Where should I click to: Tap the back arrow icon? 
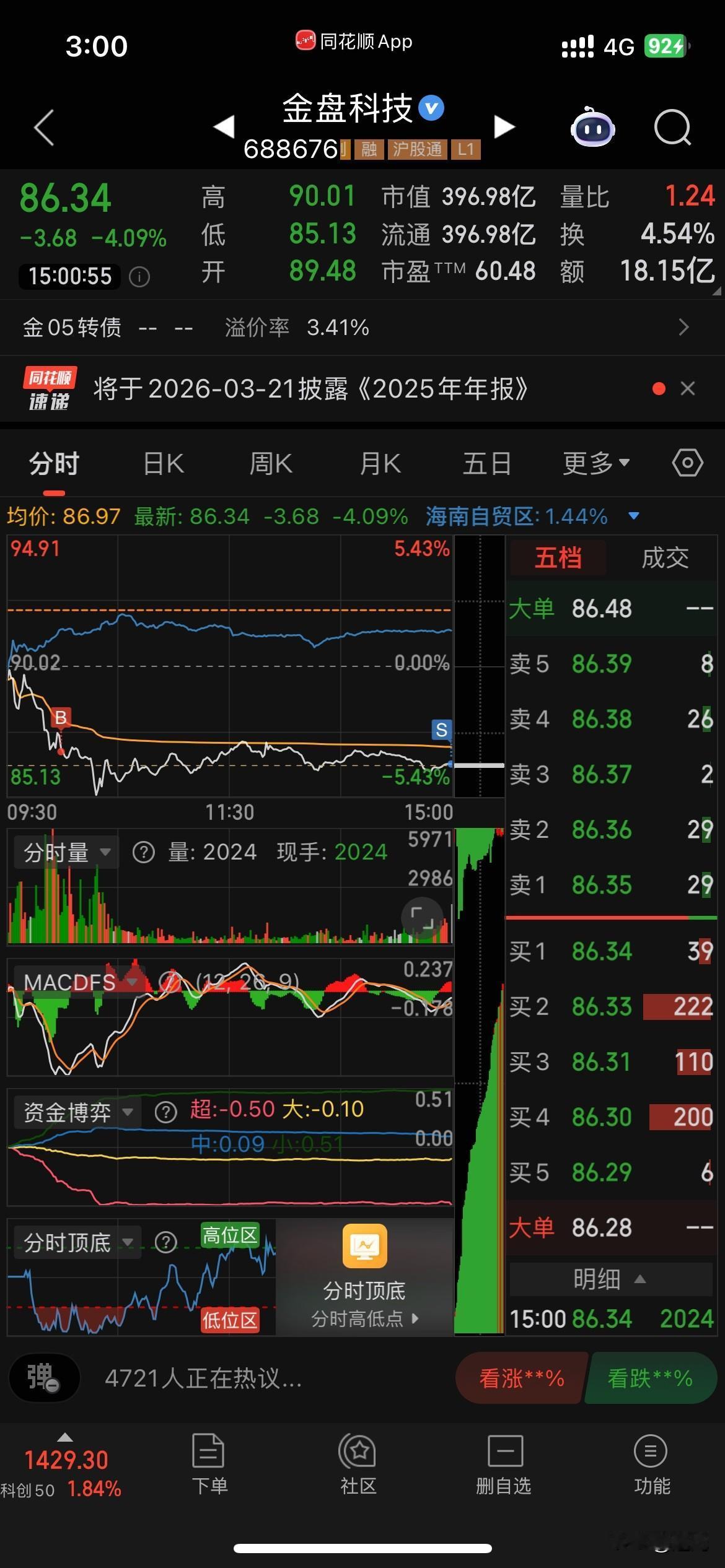click(x=44, y=128)
